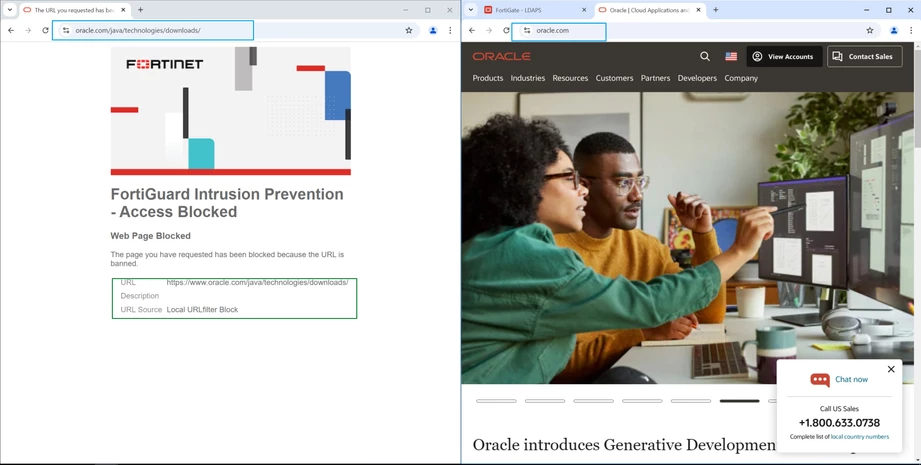The width and height of the screenshot is (921, 465).
Task: Click the Contact Sales button
Action: (865, 56)
